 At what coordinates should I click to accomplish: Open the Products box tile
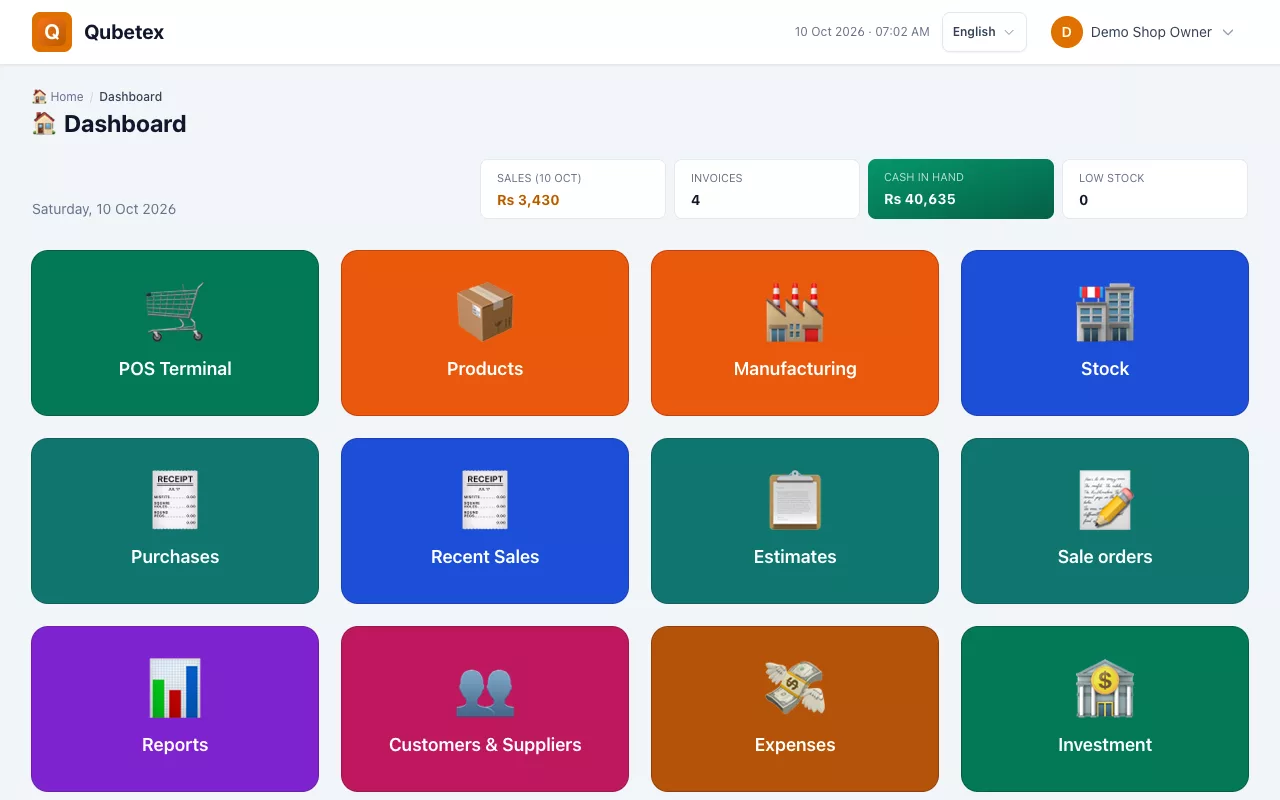[485, 333]
